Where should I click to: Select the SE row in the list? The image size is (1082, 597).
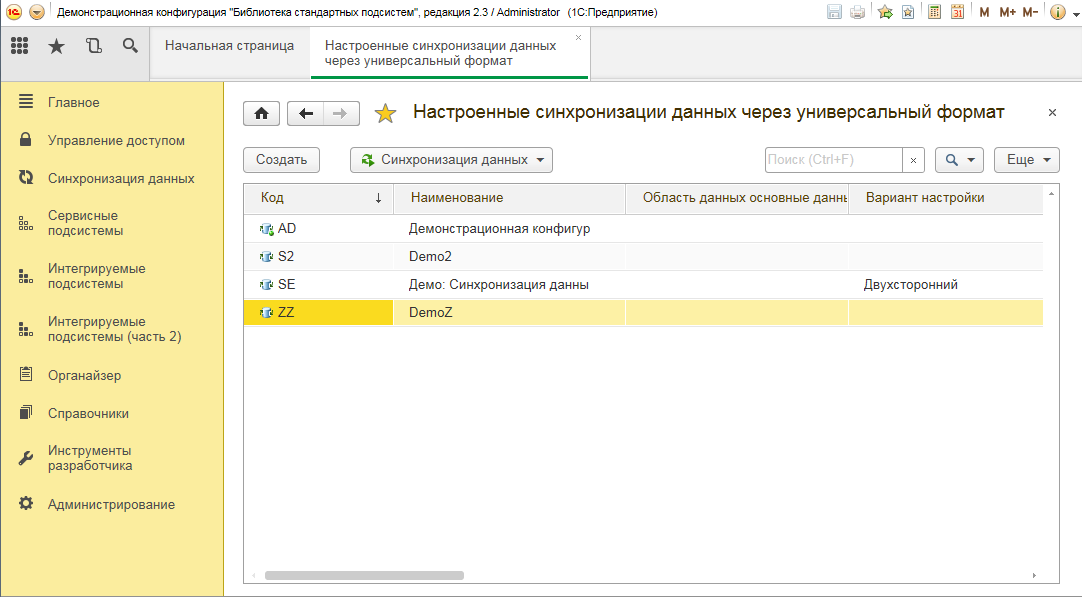tap(500, 285)
